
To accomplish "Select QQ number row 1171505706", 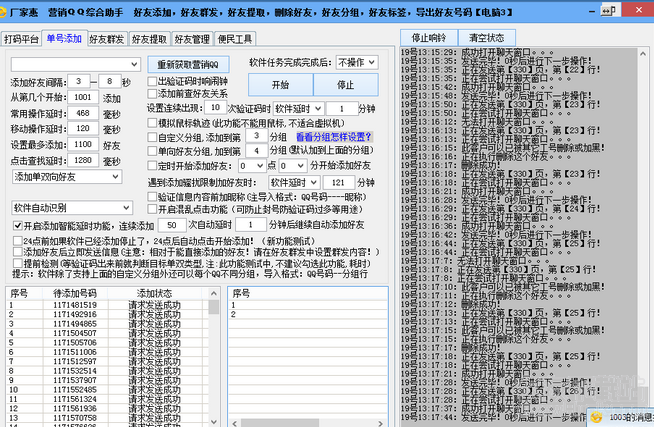I will tap(107, 342).
